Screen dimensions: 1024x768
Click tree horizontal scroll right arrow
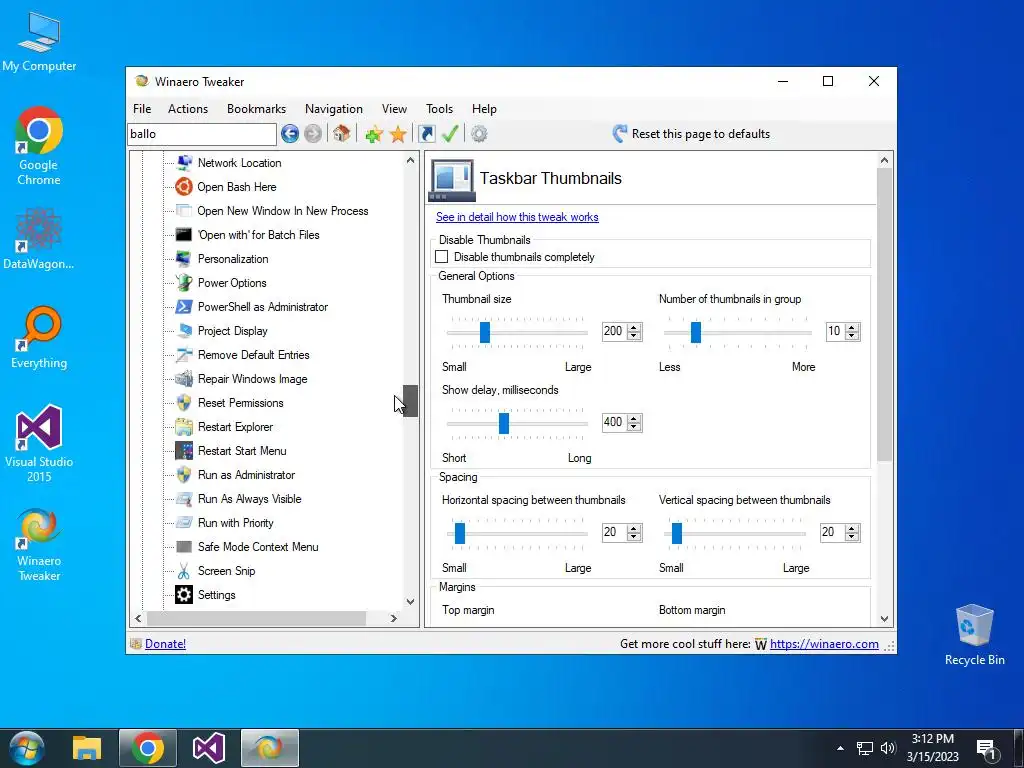[x=393, y=618]
